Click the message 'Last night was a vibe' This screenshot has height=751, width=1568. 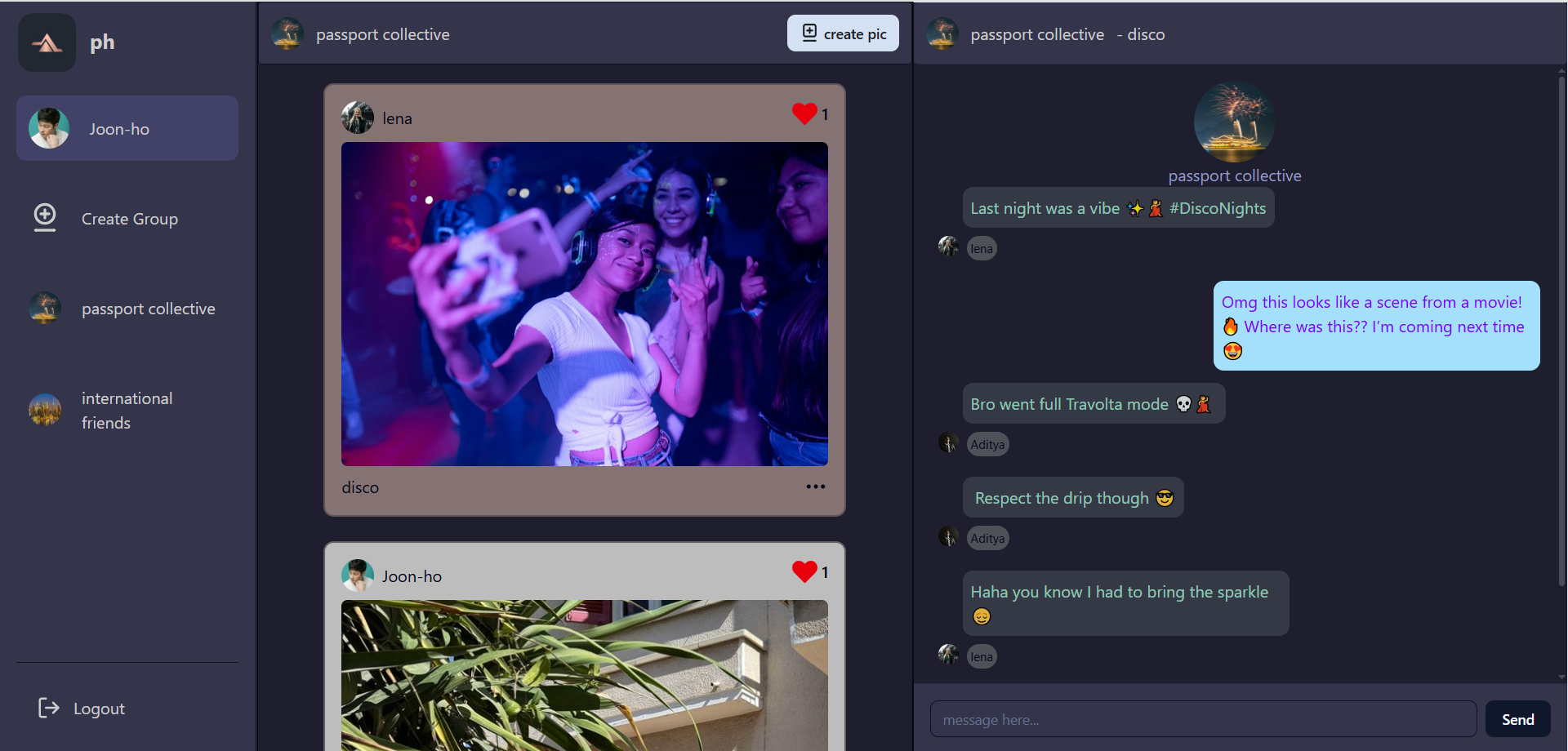pos(1118,208)
